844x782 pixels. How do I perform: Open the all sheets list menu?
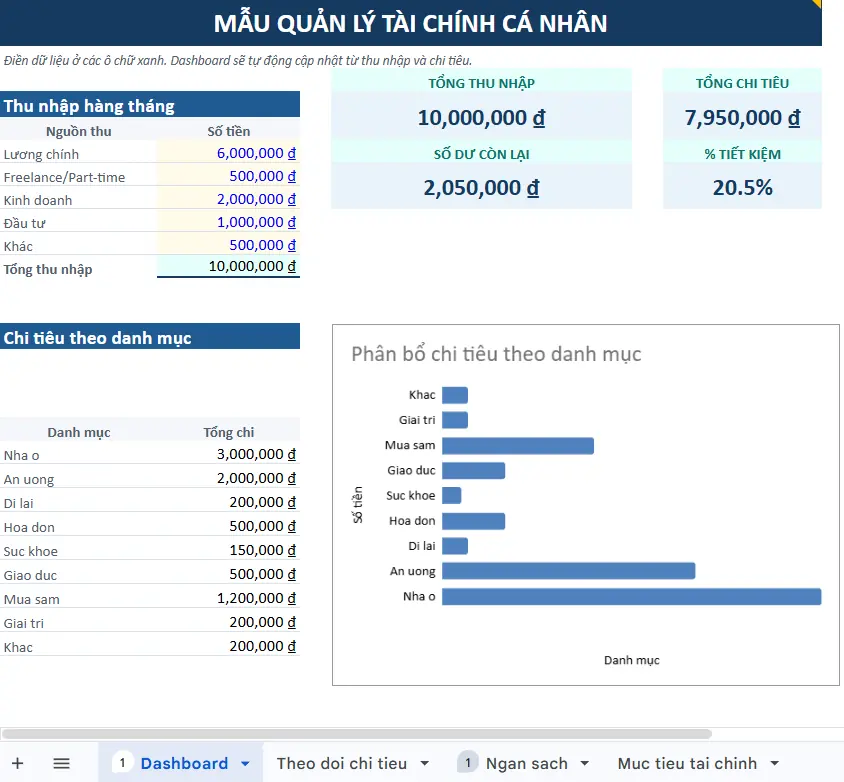(x=61, y=763)
